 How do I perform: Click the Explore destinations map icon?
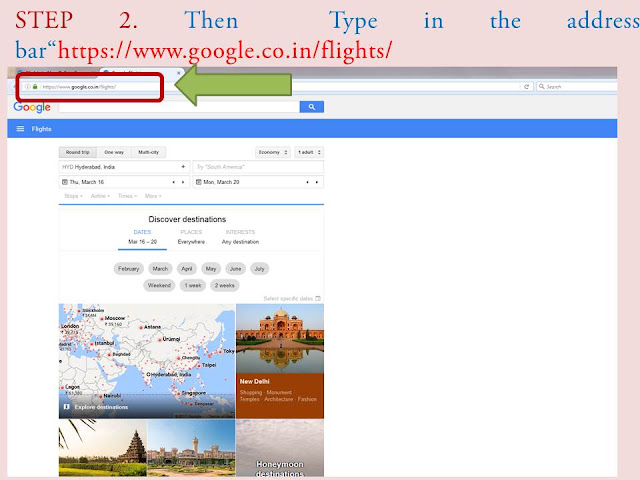[67, 407]
